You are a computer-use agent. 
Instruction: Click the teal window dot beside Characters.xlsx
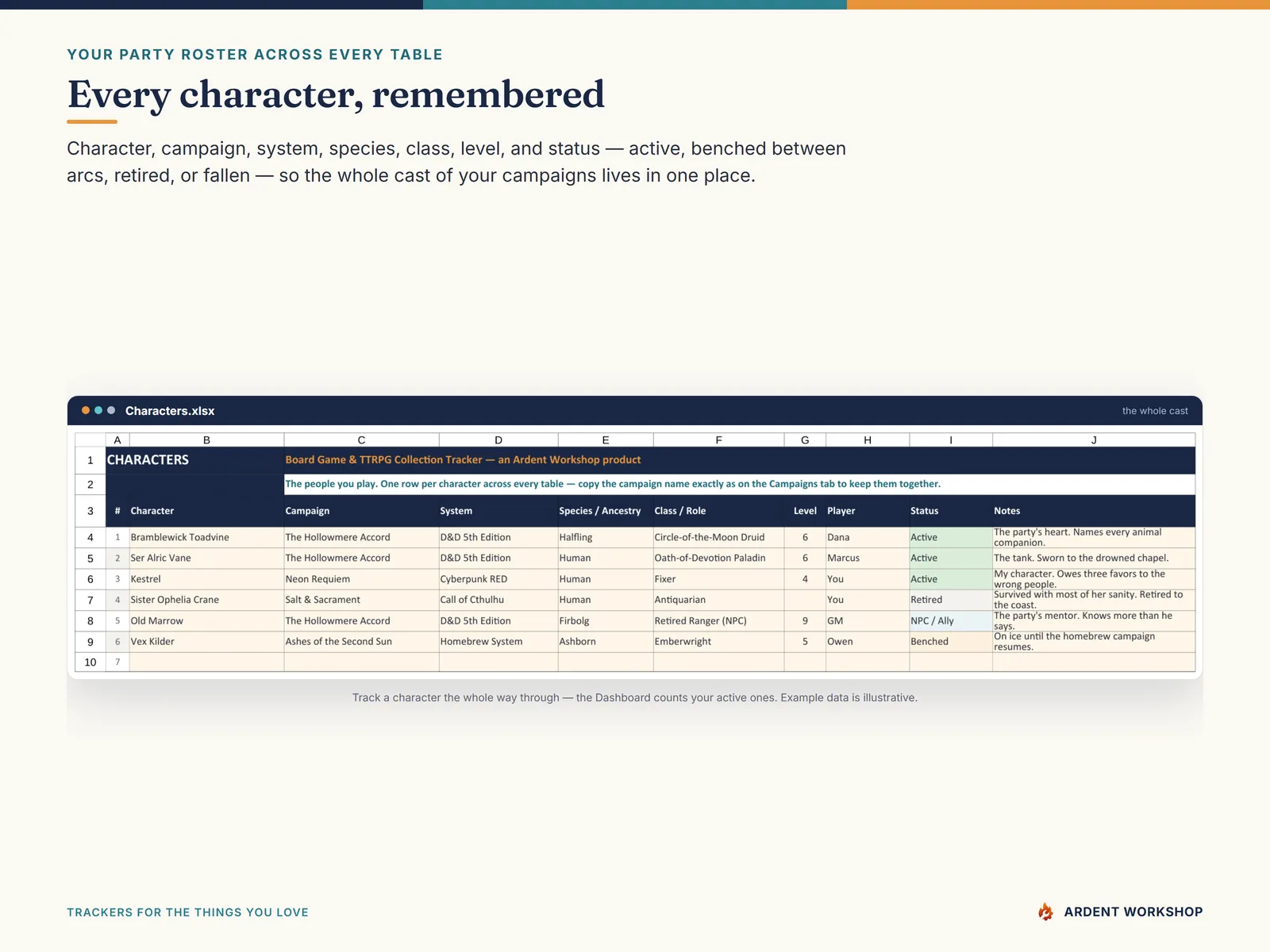click(x=98, y=410)
